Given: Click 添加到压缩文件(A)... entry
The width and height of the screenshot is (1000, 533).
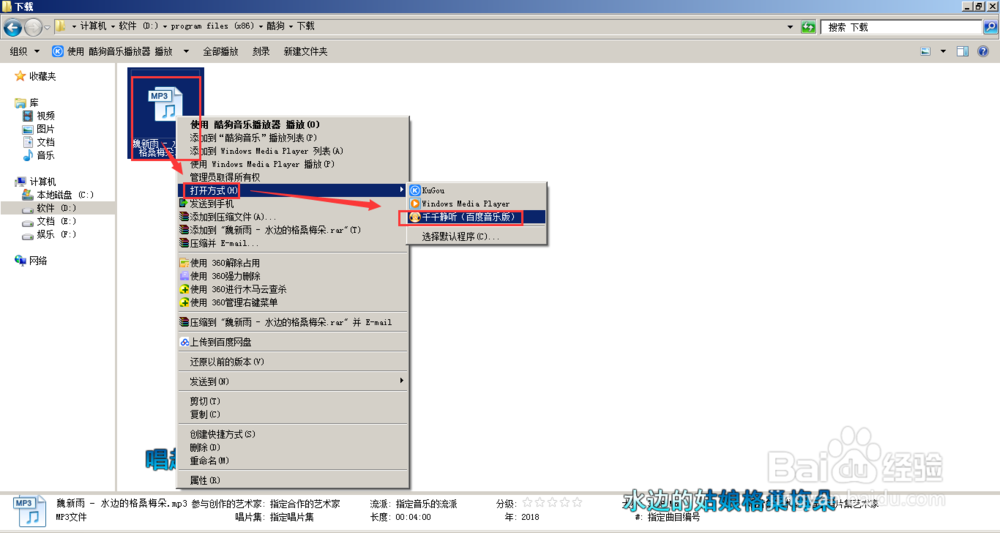Looking at the screenshot, I should [x=293, y=217].
